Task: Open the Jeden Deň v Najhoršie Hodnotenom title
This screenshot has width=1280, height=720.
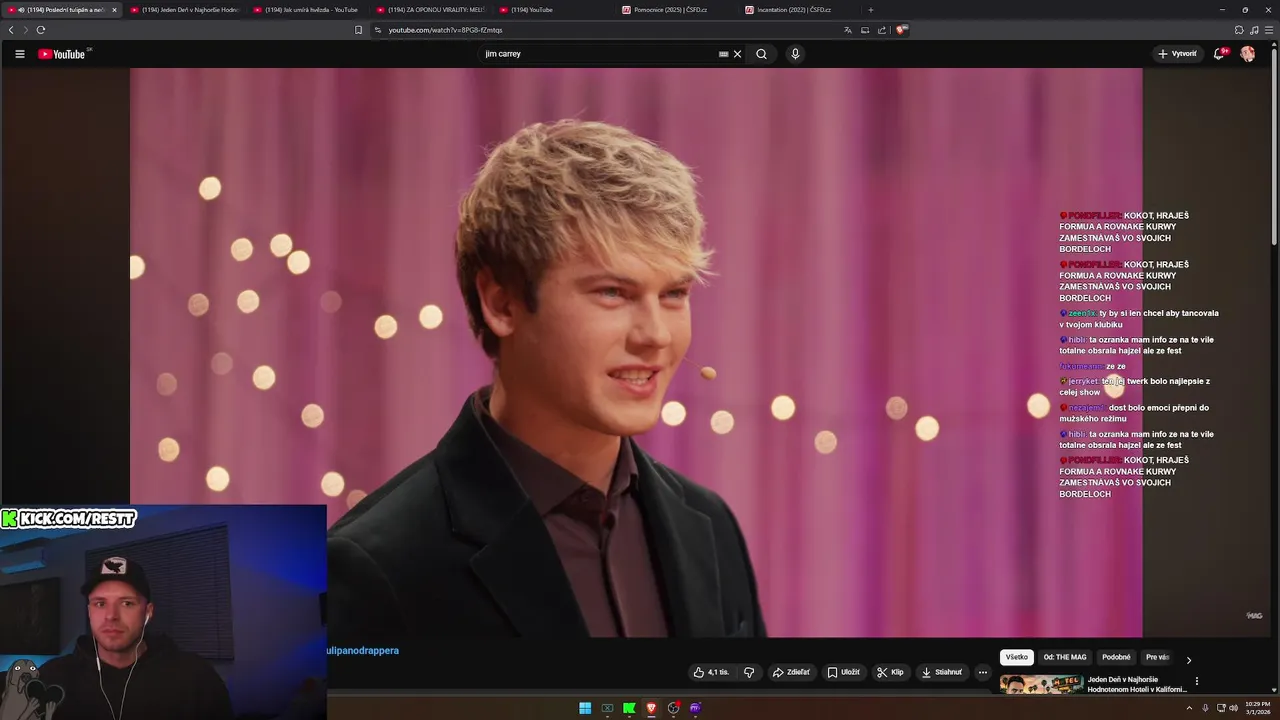Action: 1137,684
